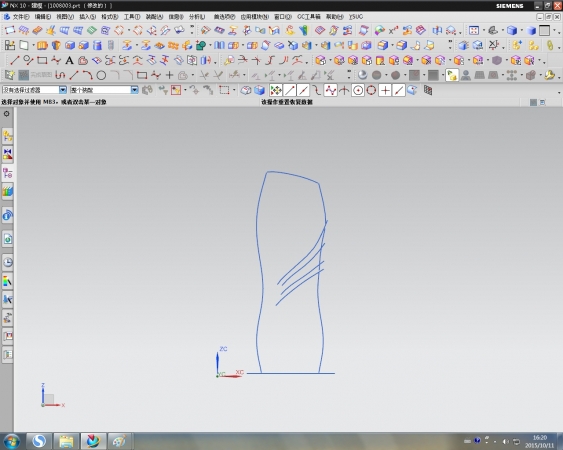Click the true shading sphere icon
The width and height of the screenshot is (563, 450).
coord(363,75)
